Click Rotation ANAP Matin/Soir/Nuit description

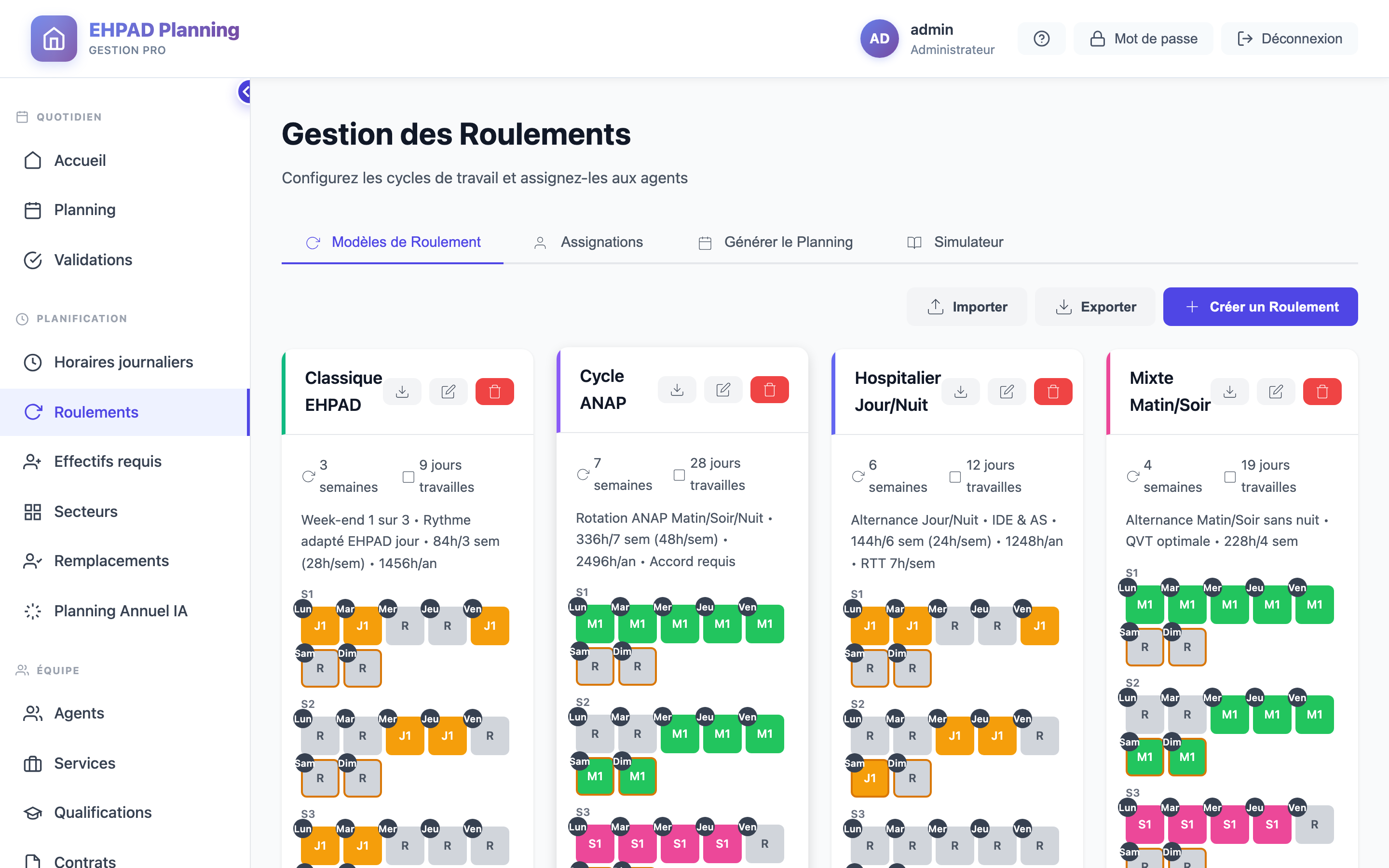674,540
